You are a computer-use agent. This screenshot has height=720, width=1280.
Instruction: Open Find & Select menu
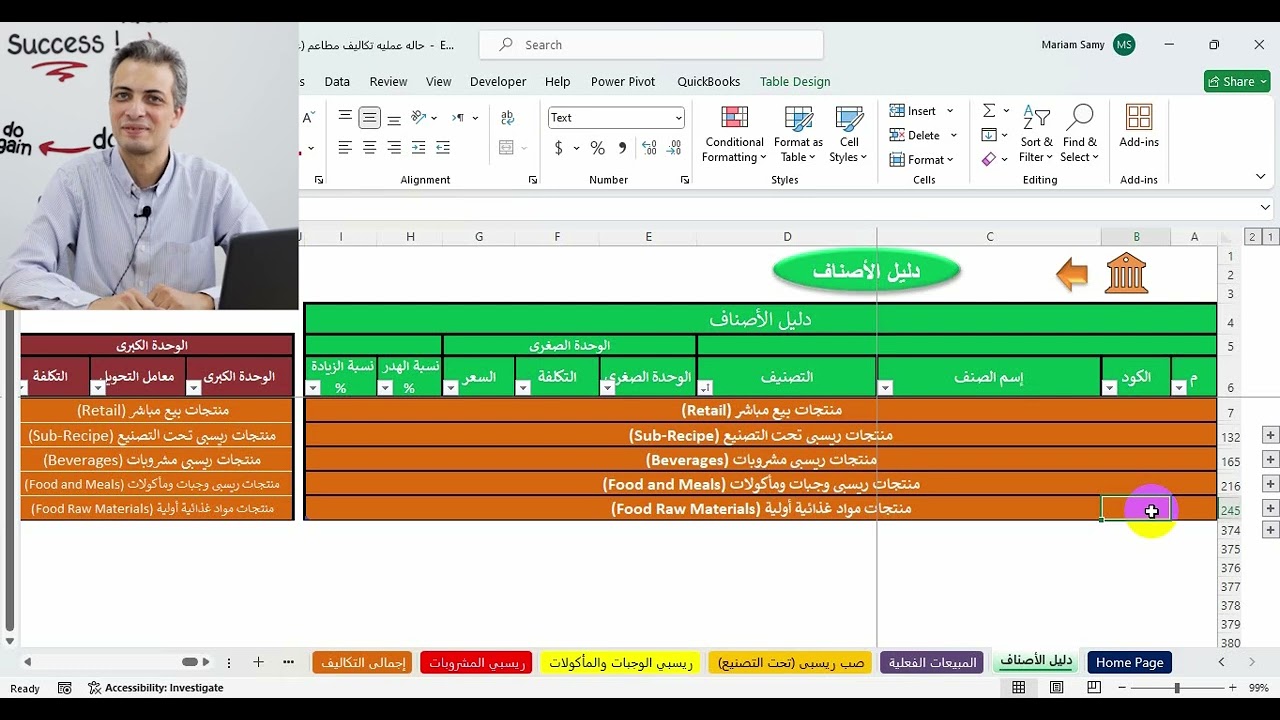(1079, 134)
